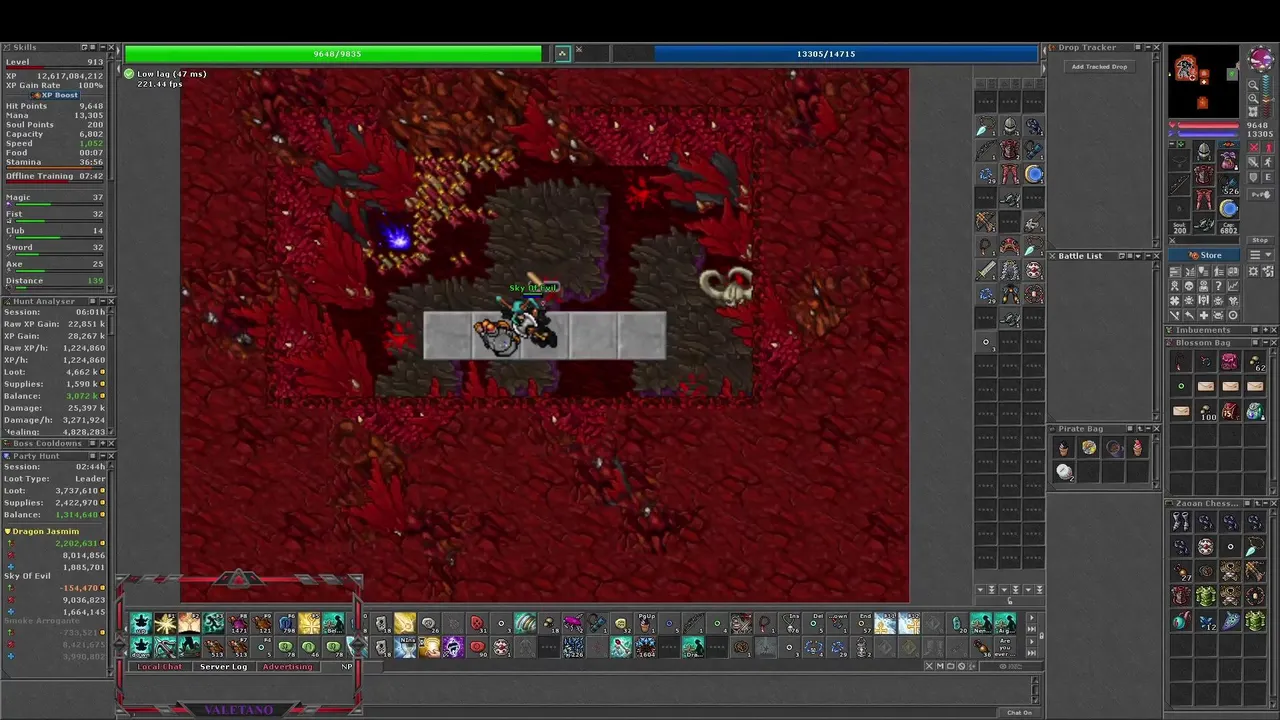Use the crossbow action bar hotkey
Image resolution: width=1280 pixels, height=720 pixels.
tap(165, 646)
